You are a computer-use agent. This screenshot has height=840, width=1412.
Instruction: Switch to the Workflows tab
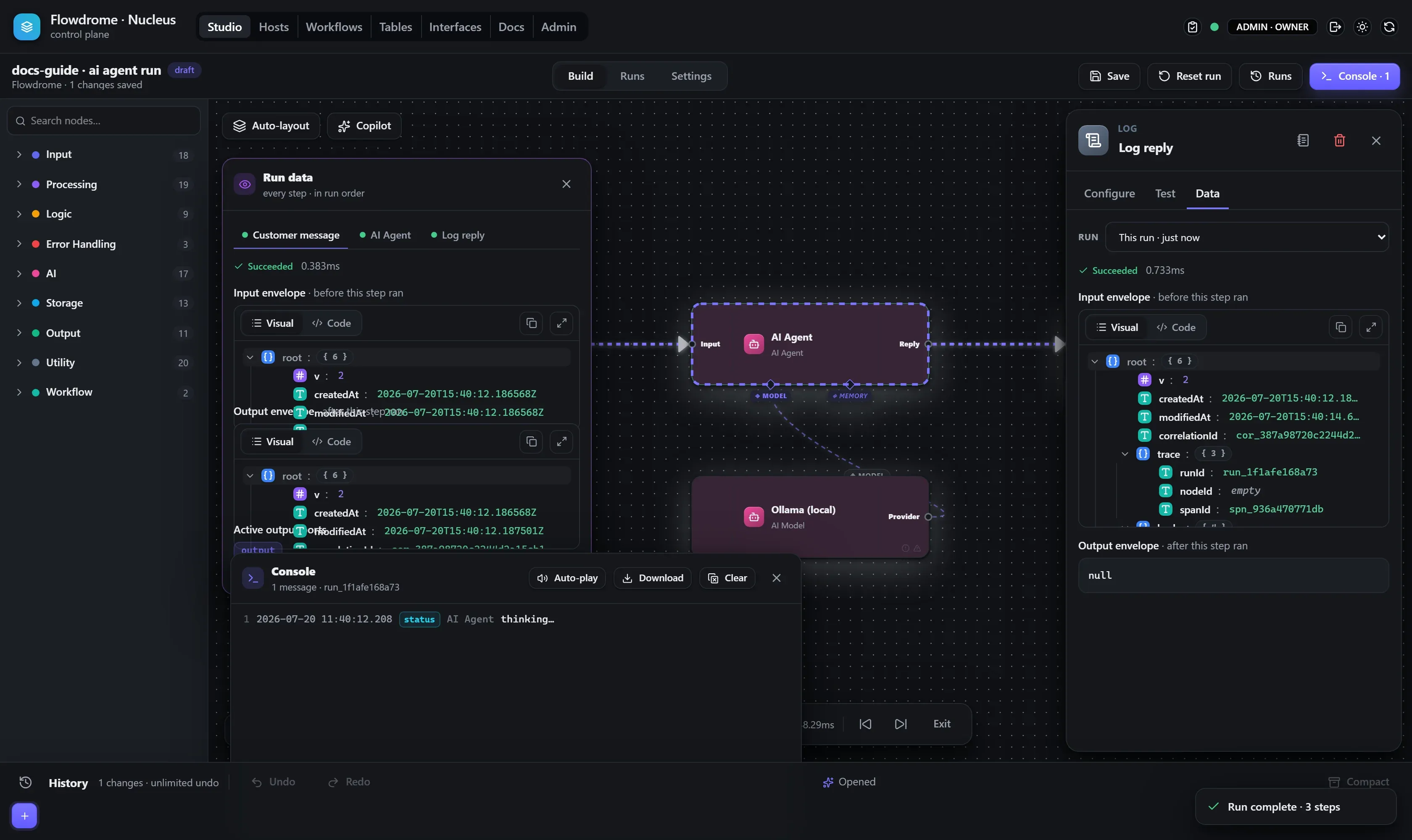pos(334,26)
